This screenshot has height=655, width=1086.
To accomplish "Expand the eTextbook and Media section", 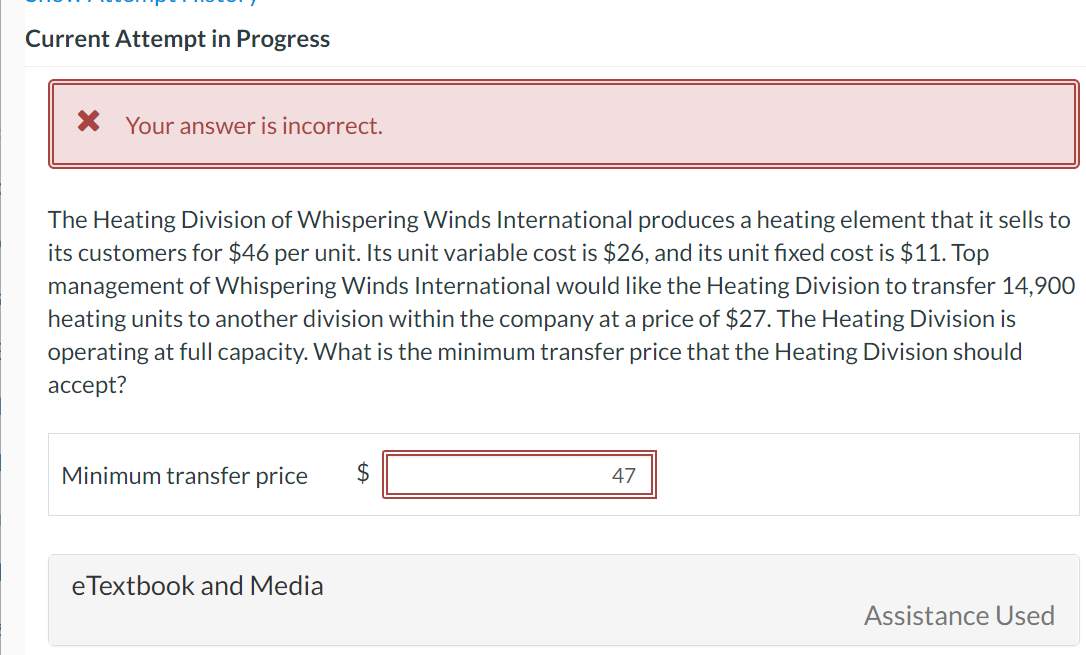I will pos(198,585).
